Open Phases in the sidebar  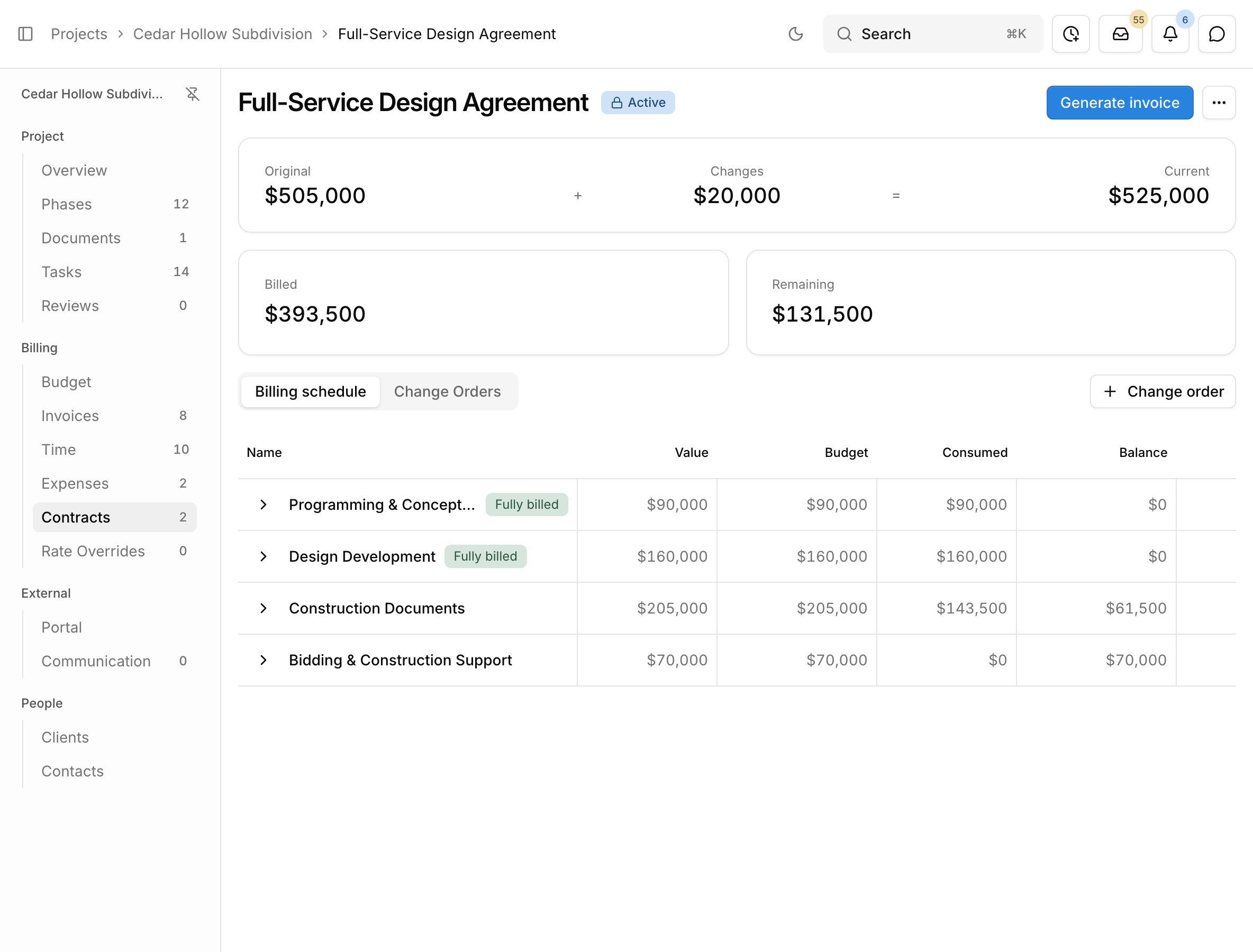pyautogui.click(x=114, y=204)
